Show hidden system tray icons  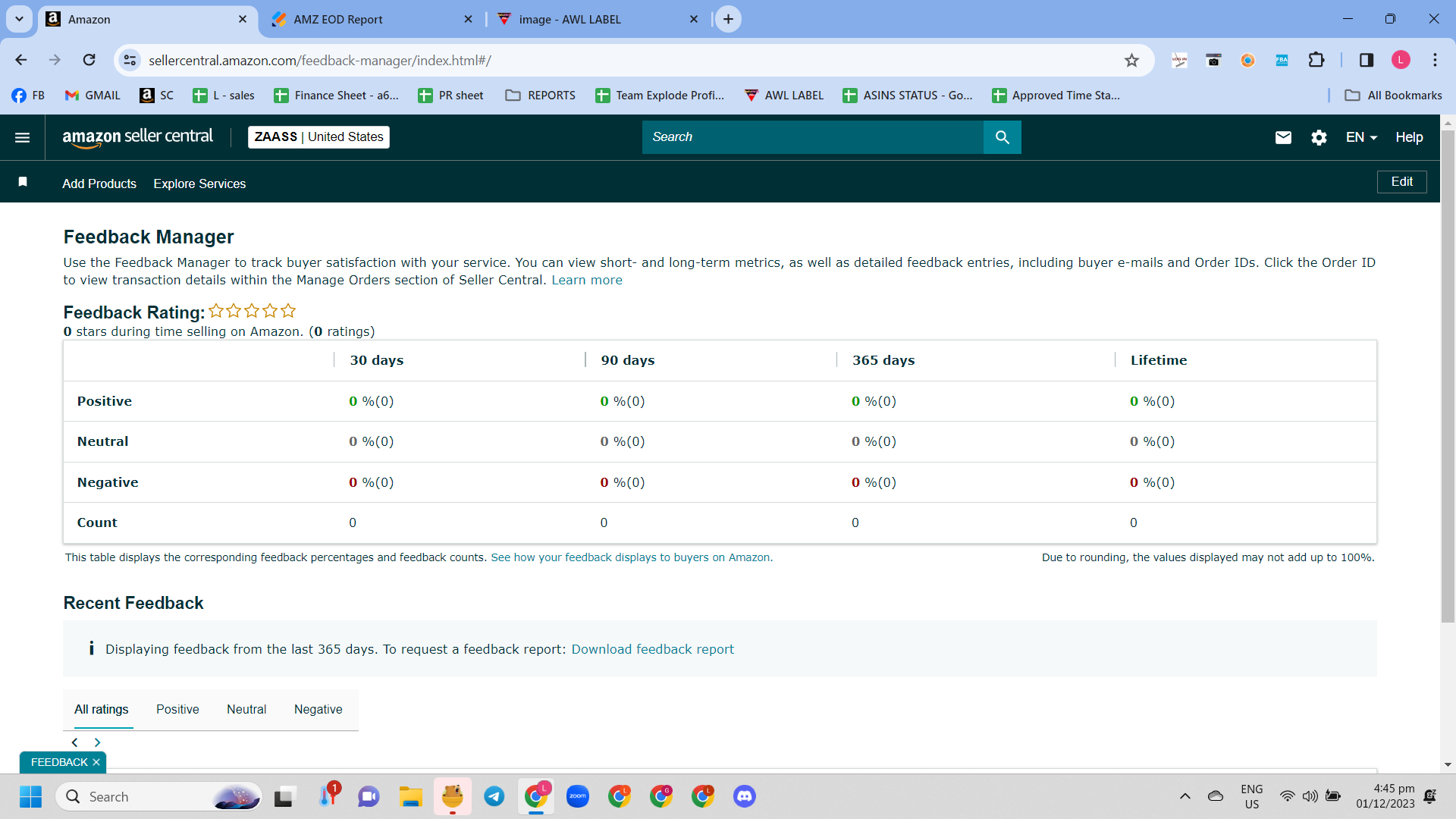1185,796
